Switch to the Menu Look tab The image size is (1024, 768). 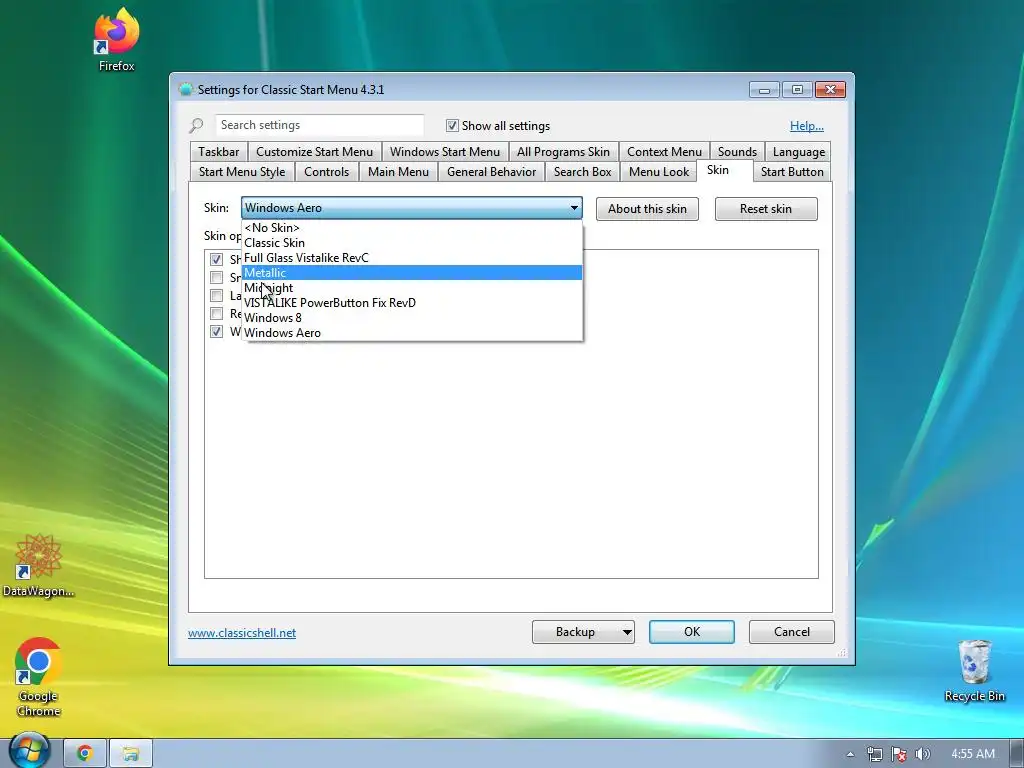(659, 172)
